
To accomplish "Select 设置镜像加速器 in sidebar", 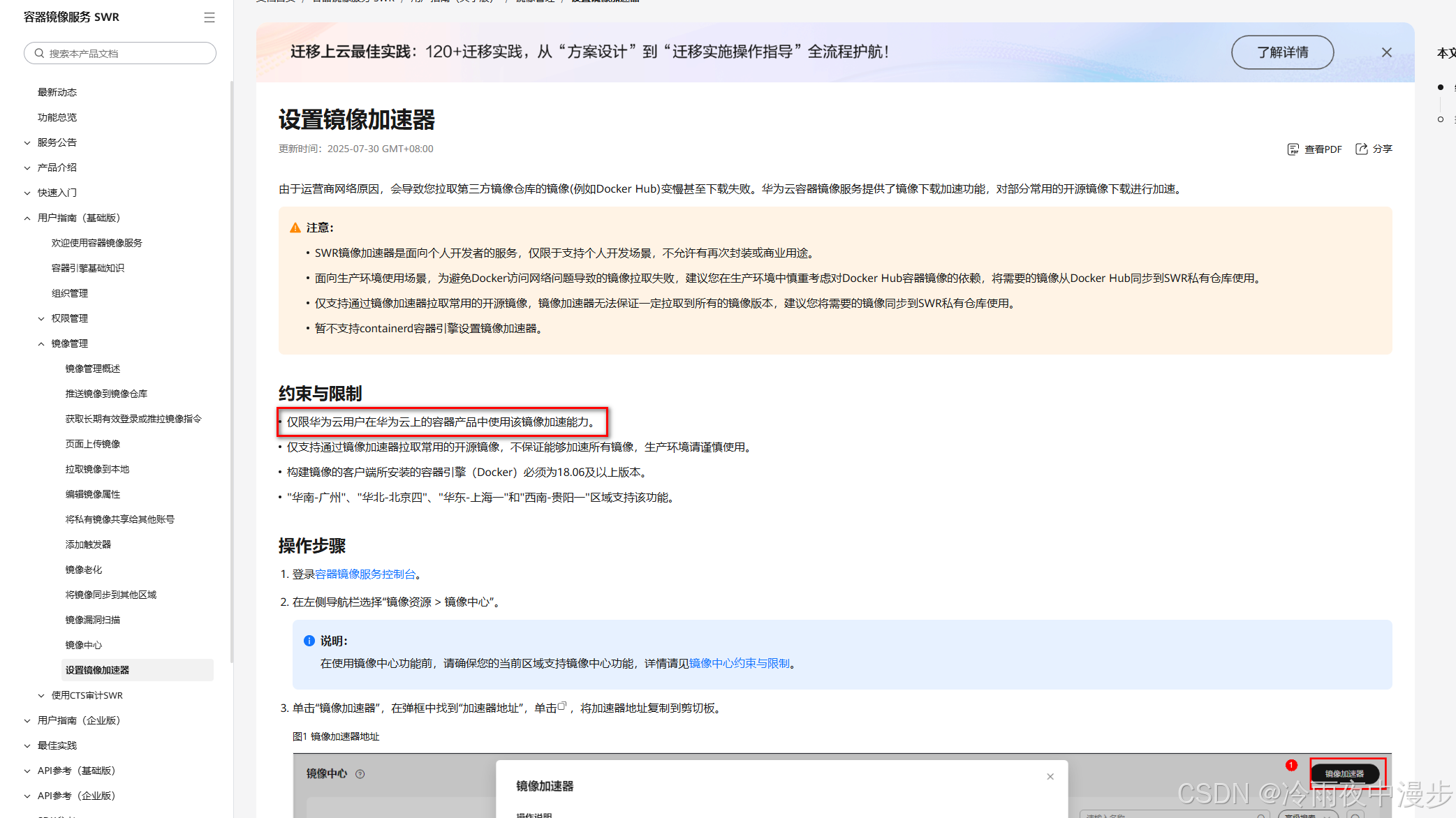I will pos(138,670).
